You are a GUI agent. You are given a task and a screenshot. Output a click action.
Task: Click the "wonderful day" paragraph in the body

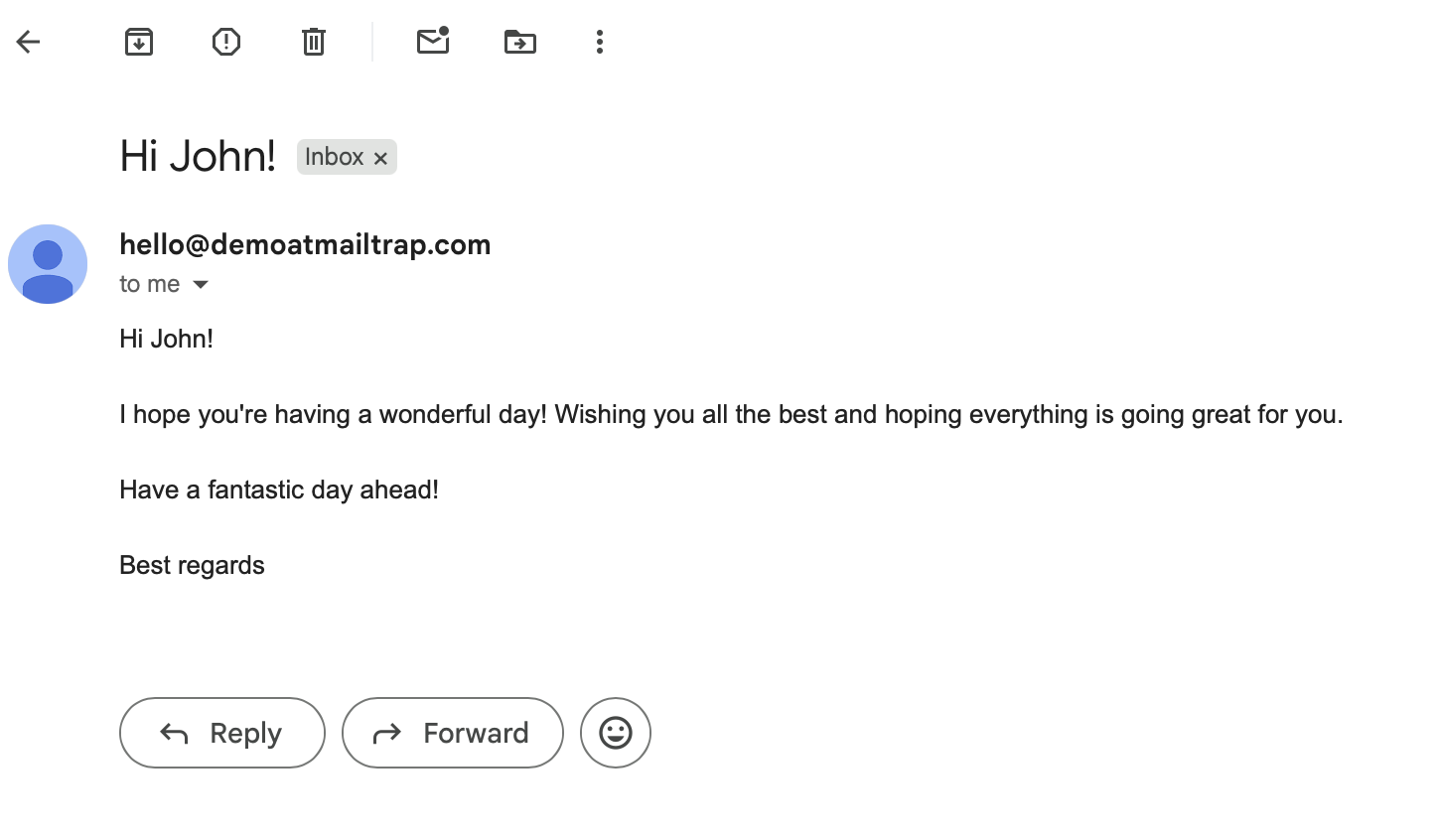(x=731, y=414)
